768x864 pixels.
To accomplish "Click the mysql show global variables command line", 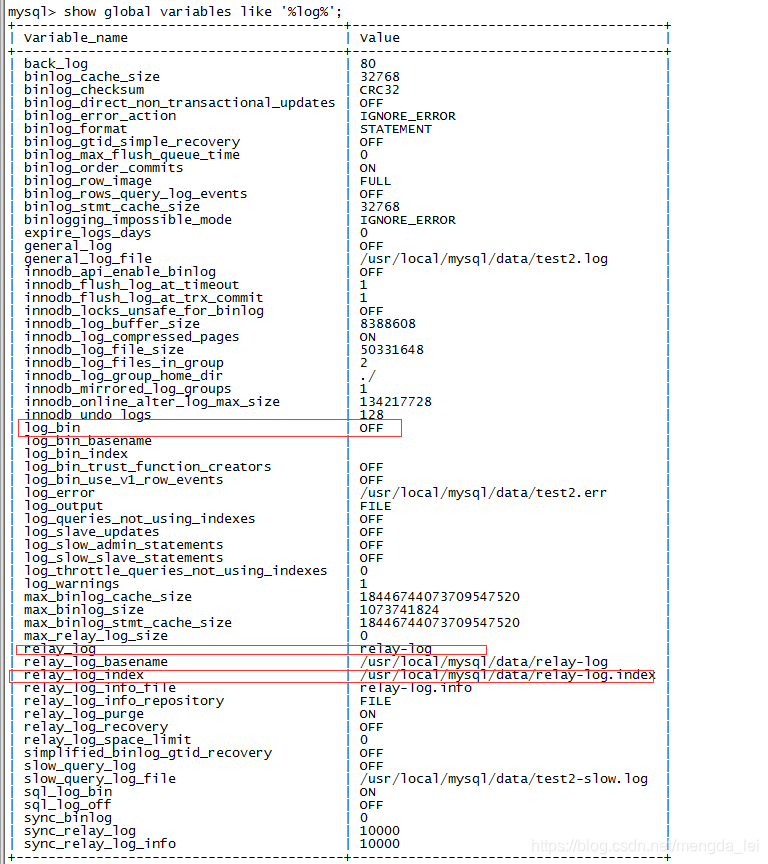I will [x=175, y=12].
